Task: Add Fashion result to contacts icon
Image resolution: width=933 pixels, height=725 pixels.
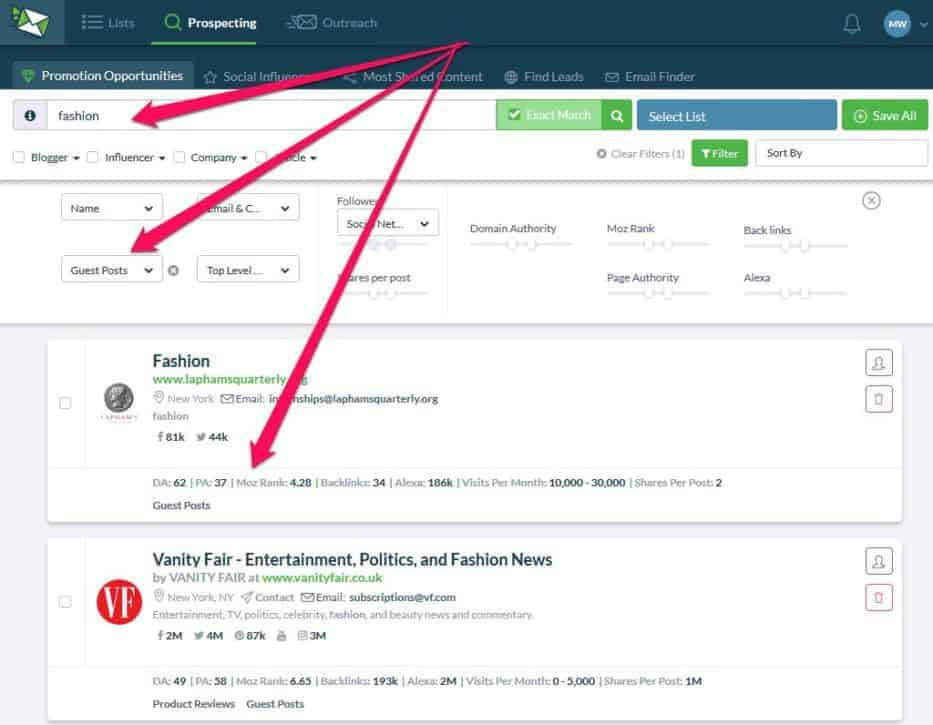Action: (x=878, y=363)
